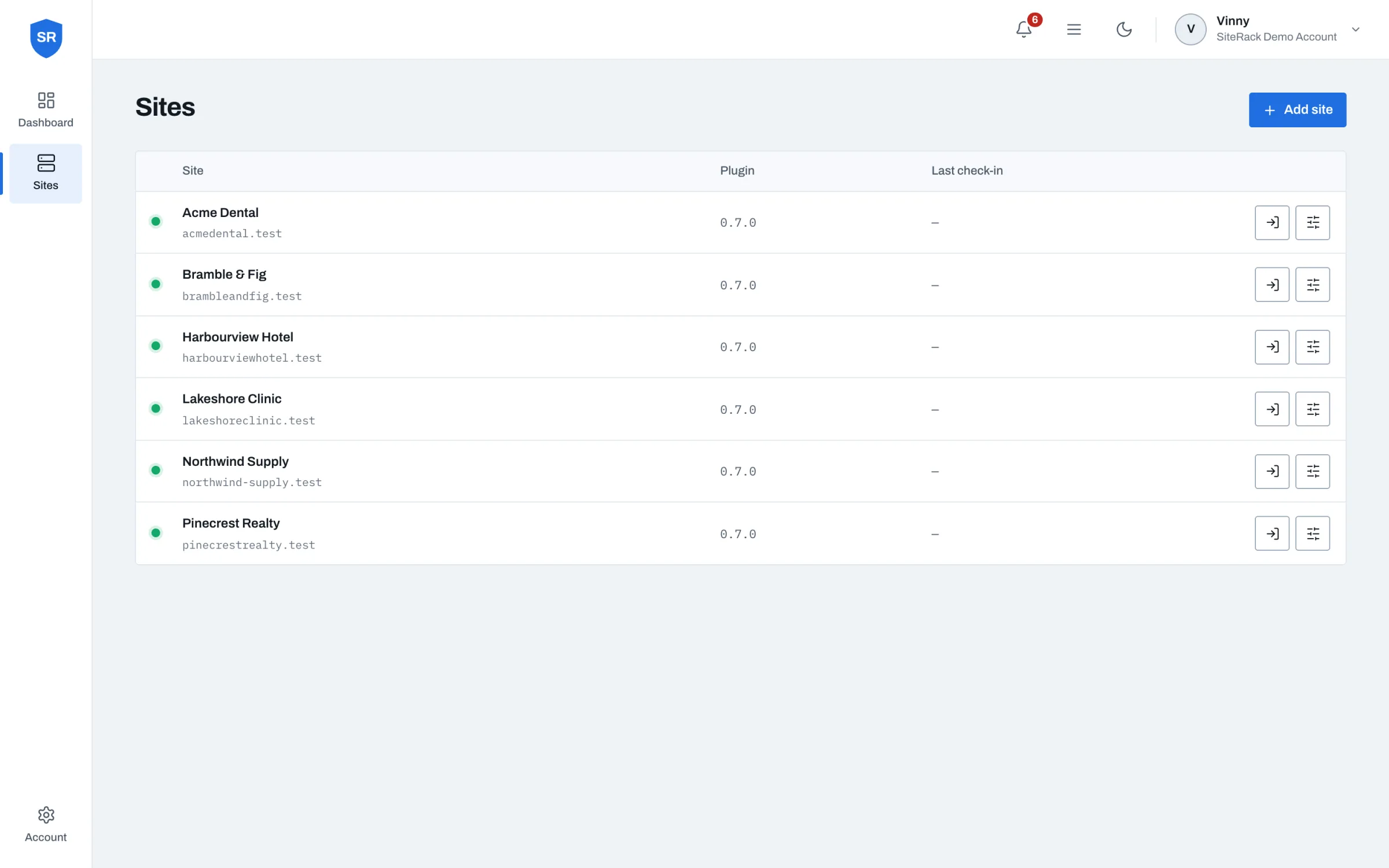Click the Northwind Supply site name
Image resolution: width=1389 pixels, height=868 pixels.
235,461
